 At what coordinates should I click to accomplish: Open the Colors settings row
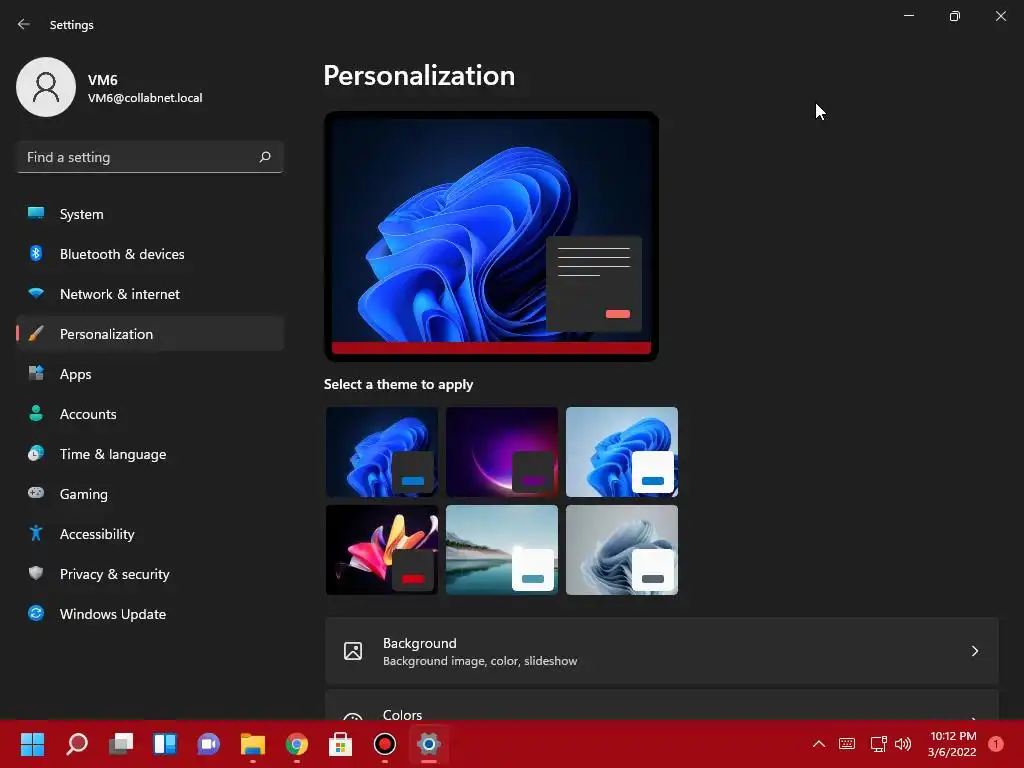662,705
